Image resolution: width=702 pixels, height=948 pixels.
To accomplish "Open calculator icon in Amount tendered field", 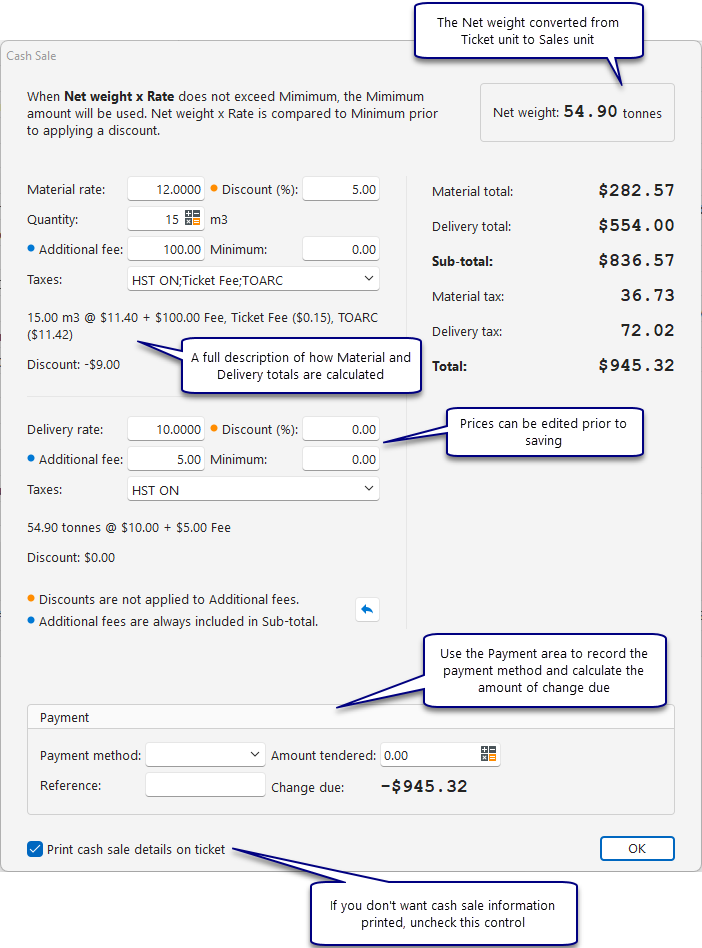I will (488, 755).
